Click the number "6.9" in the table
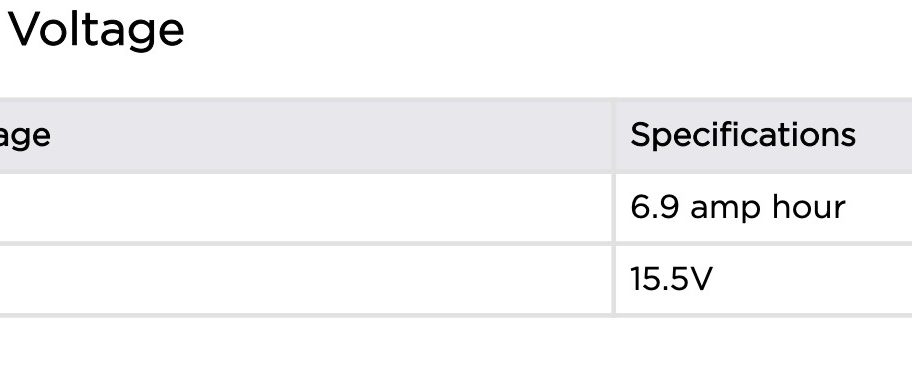This screenshot has width=912, height=382. 654,208
